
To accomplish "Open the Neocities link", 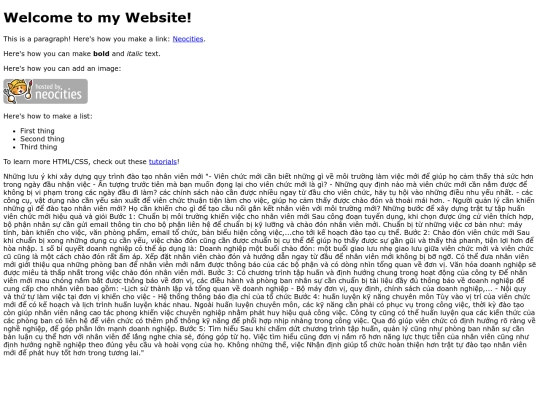I will [x=188, y=39].
